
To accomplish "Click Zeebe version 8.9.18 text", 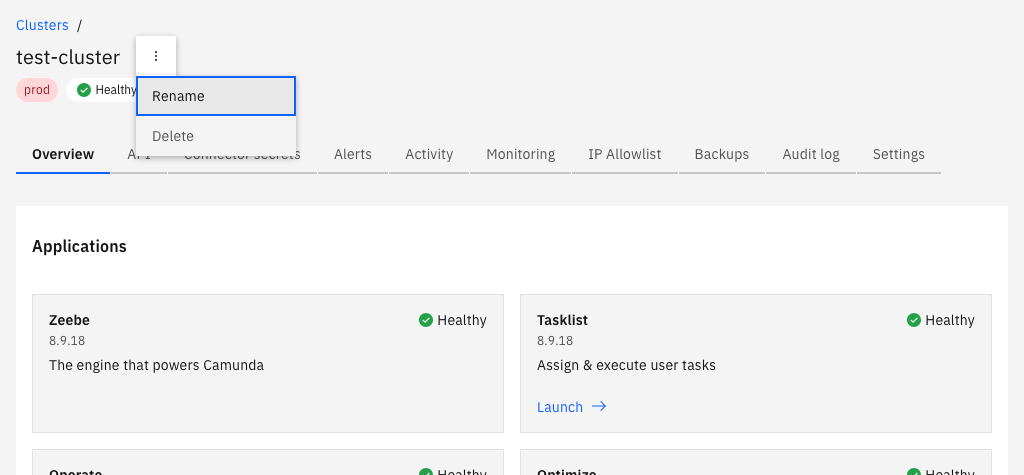I will coord(67,341).
